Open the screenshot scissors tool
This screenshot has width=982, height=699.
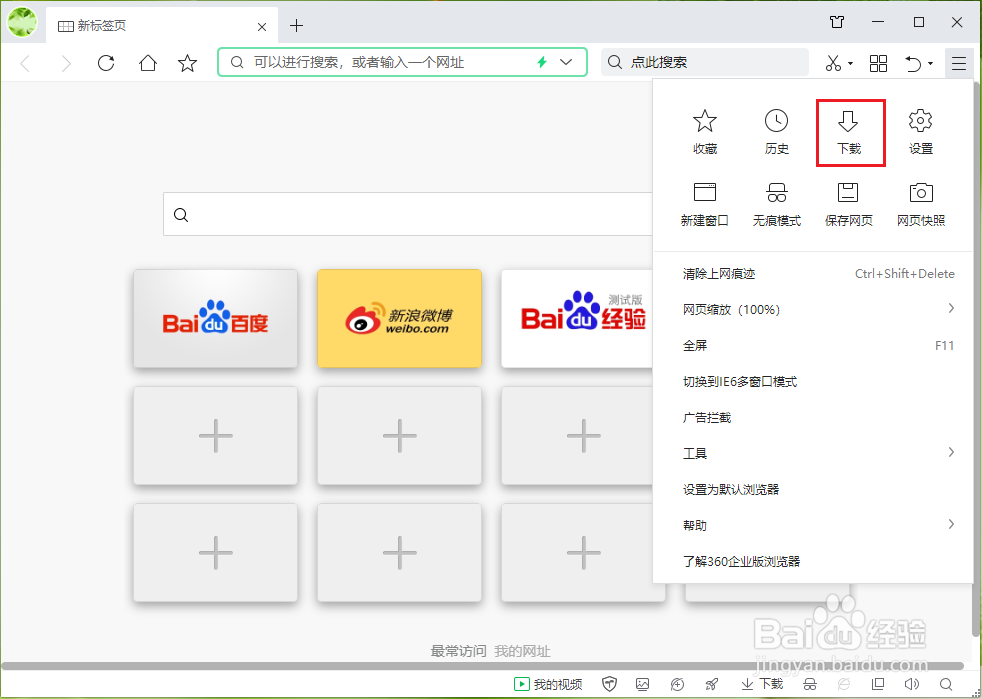(x=834, y=63)
